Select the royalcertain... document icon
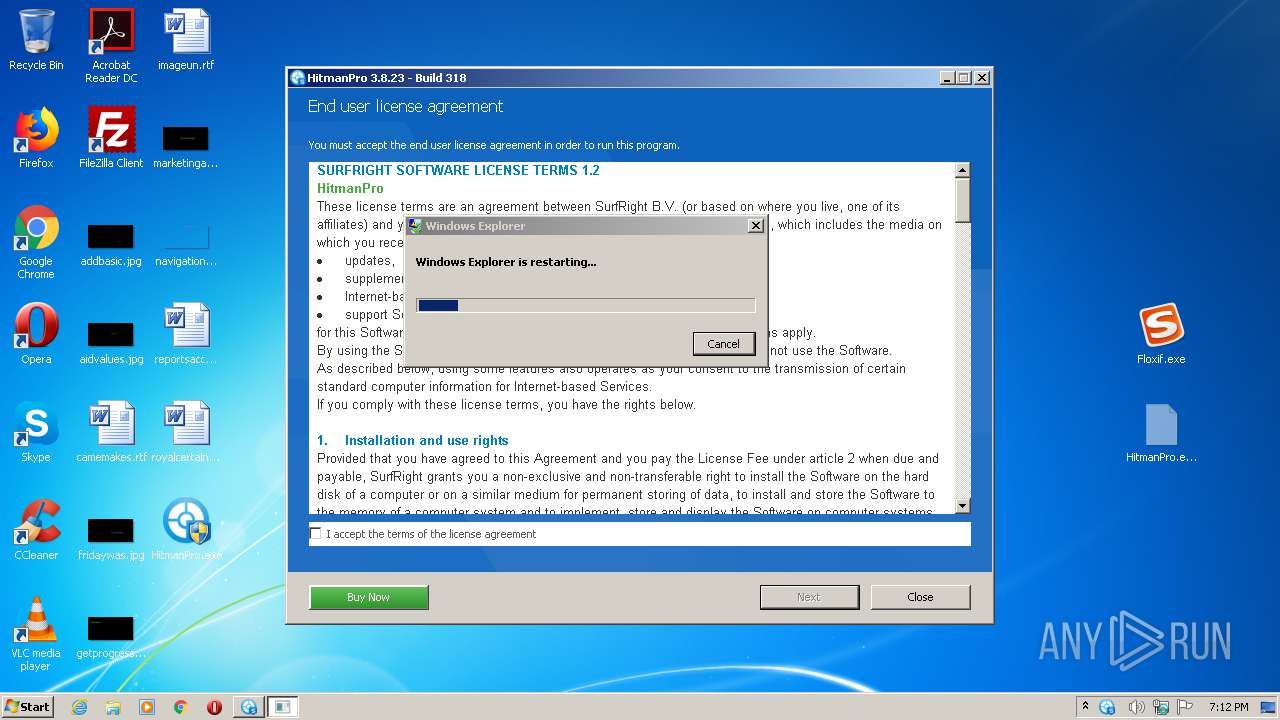Image resolution: width=1280 pixels, height=720 pixels. pyautogui.click(x=186, y=432)
